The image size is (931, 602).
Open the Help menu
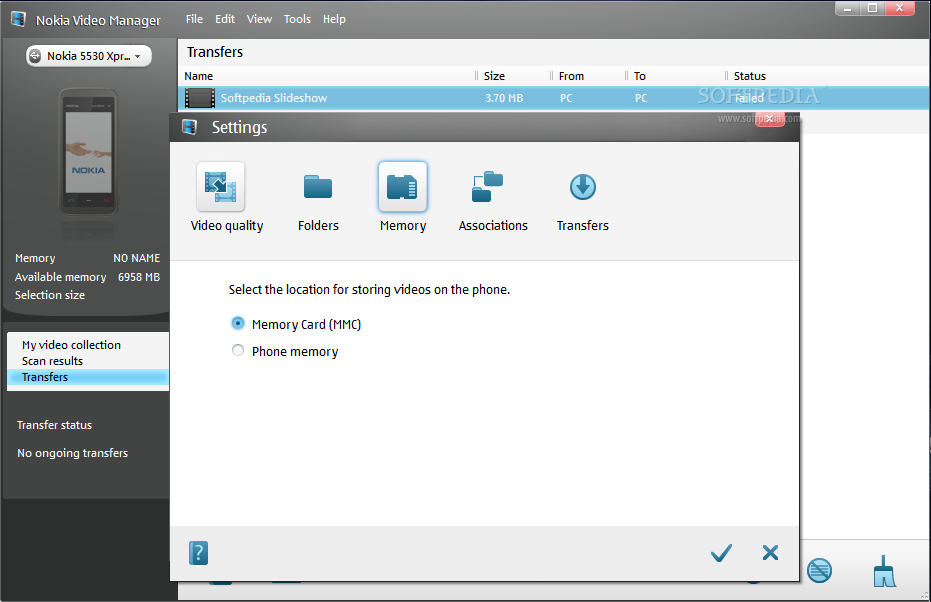click(x=334, y=19)
